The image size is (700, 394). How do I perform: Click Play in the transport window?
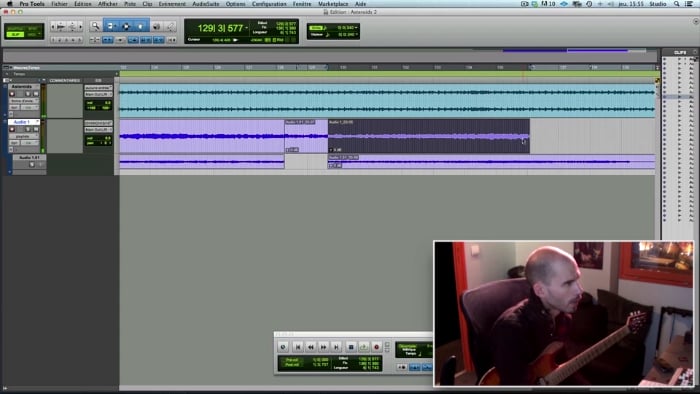click(364, 347)
